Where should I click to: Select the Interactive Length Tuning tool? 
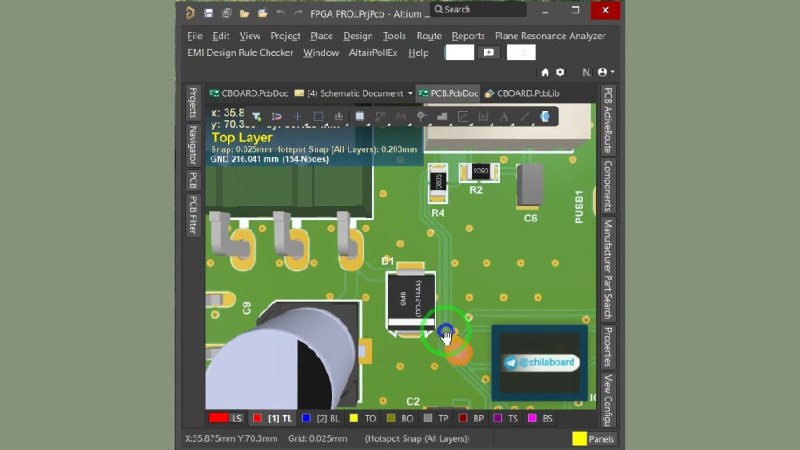pos(401,117)
